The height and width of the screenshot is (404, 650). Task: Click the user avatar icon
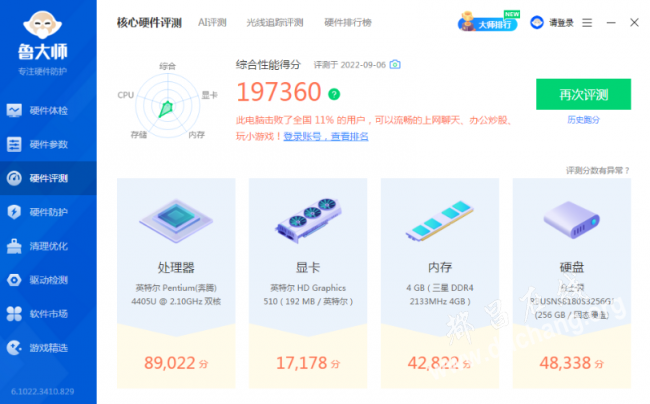pyautogui.click(x=537, y=22)
